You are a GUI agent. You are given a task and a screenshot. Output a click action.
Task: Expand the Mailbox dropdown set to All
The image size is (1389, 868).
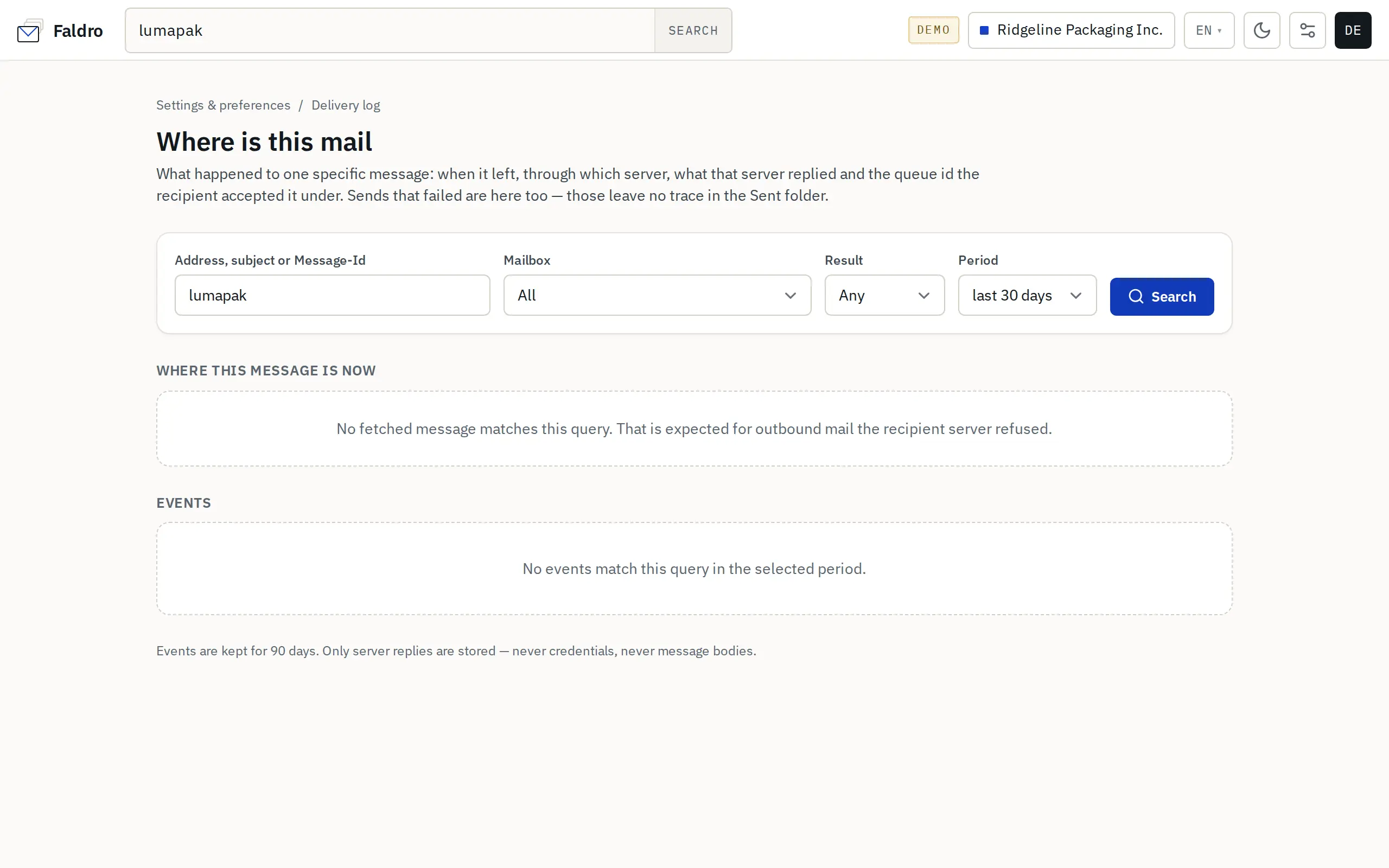point(657,295)
